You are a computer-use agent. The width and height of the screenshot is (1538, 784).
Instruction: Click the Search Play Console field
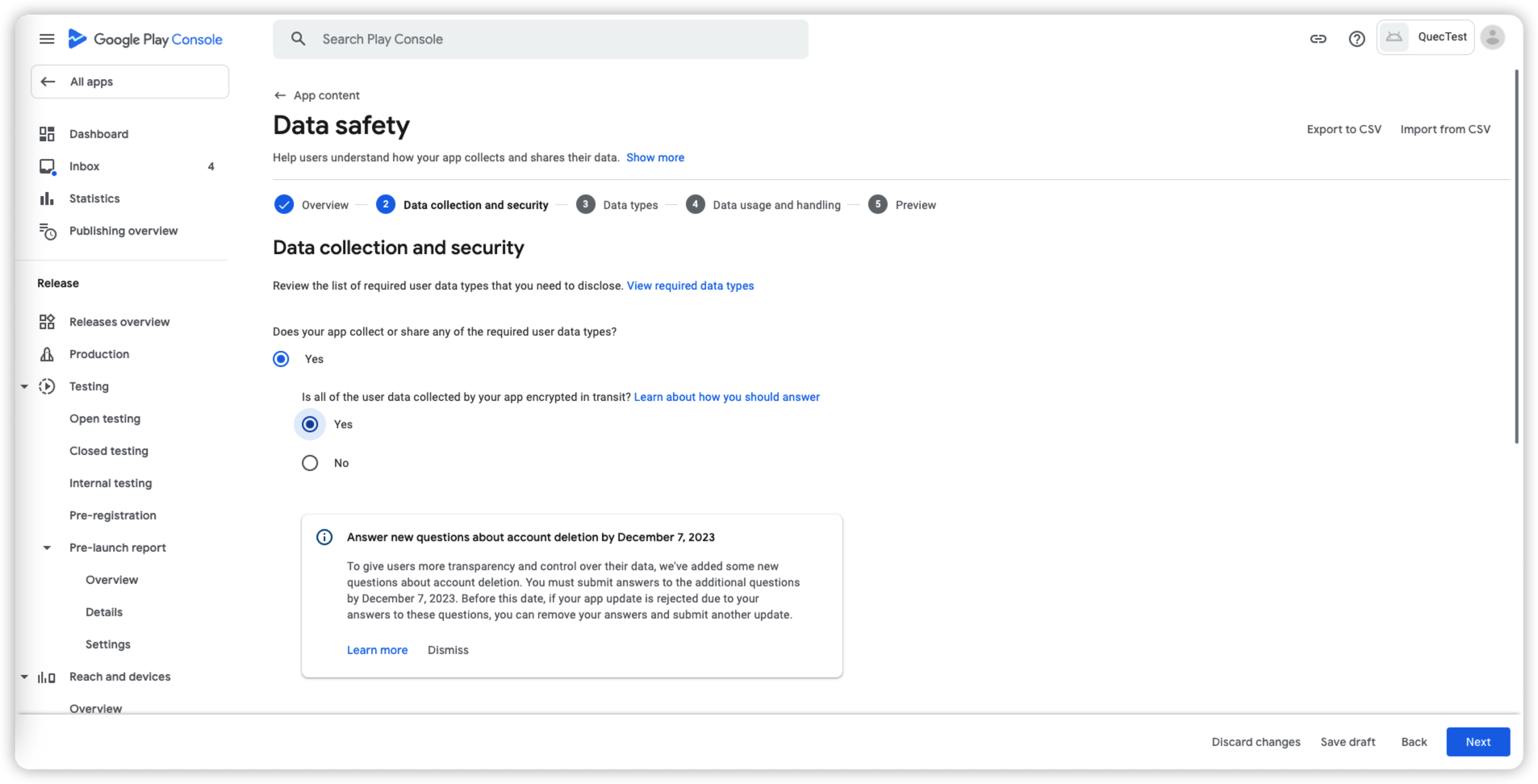tap(541, 39)
